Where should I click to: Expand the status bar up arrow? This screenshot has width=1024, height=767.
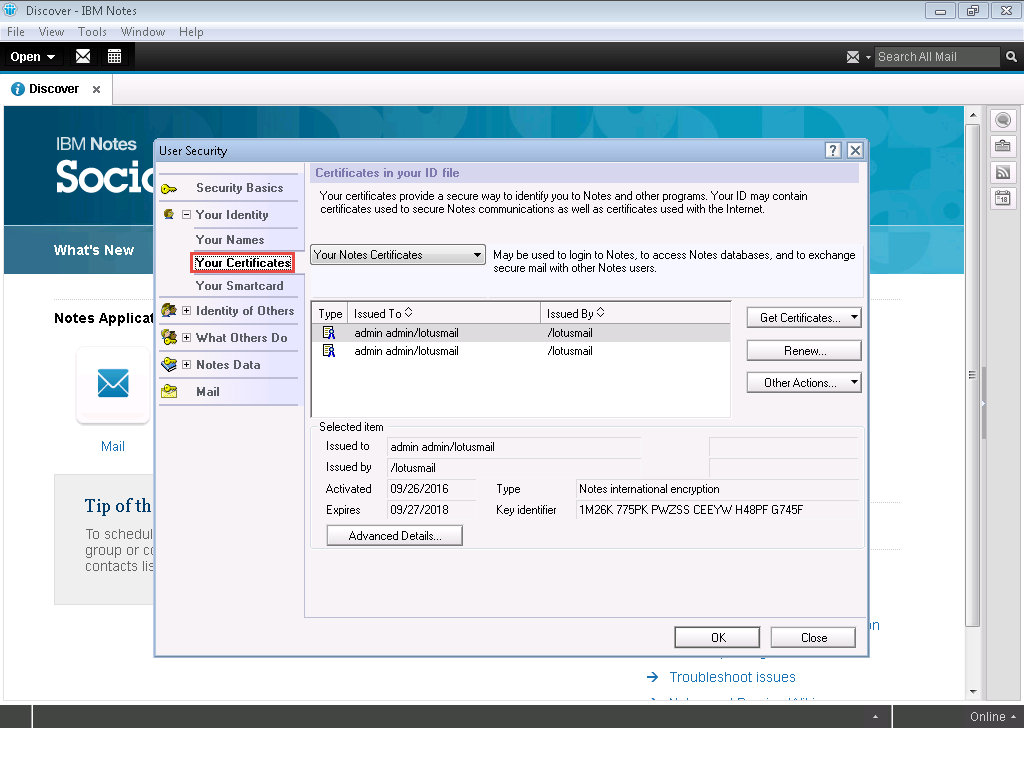(875, 717)
